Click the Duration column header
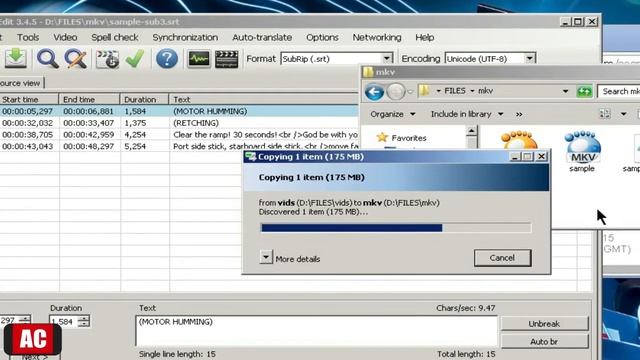Image resolution: width=640 pixels, height=360 pixels. (x=144, y=99)
